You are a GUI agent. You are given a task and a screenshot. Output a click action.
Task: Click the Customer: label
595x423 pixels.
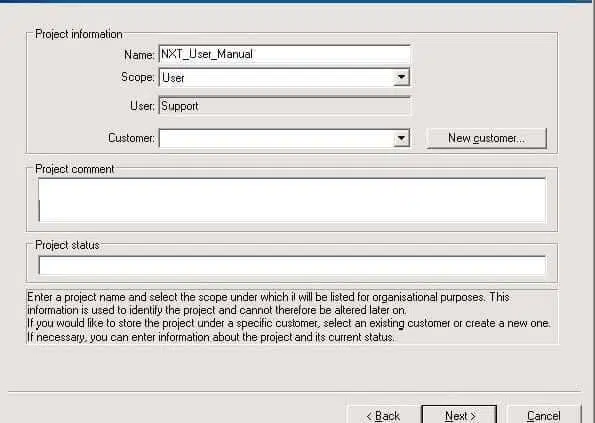pos(131,138)
